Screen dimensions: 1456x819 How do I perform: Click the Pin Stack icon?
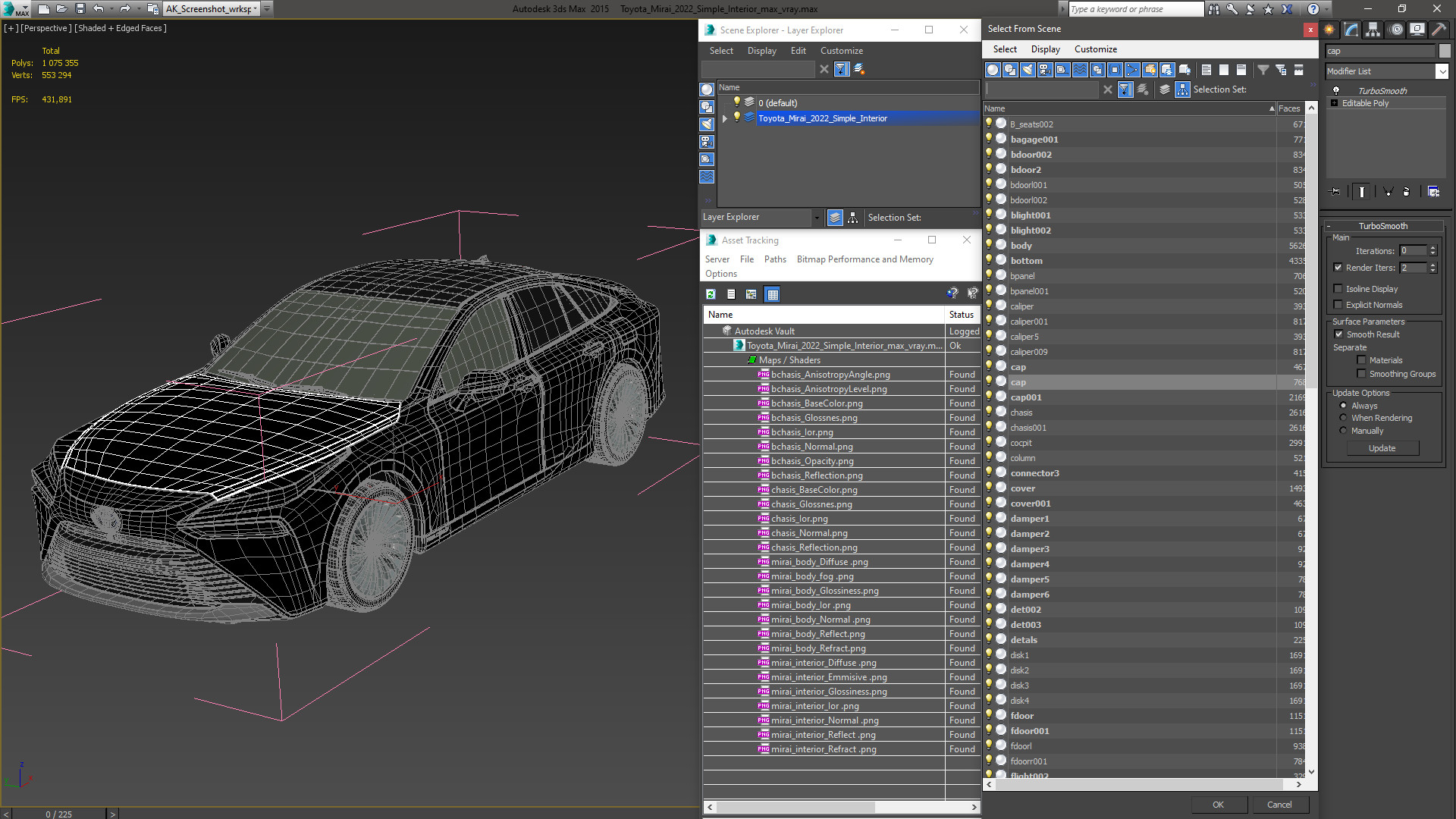click(x=1335, y=192)
